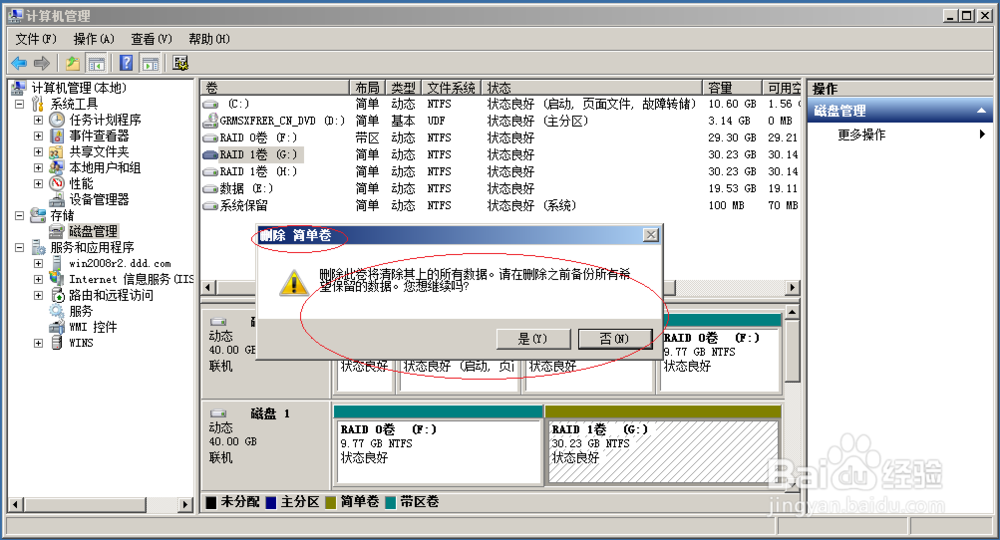Collapse the 磁盘管理 actions section
The width and height of the screenshot is (1000, 540).
point(981,111)
